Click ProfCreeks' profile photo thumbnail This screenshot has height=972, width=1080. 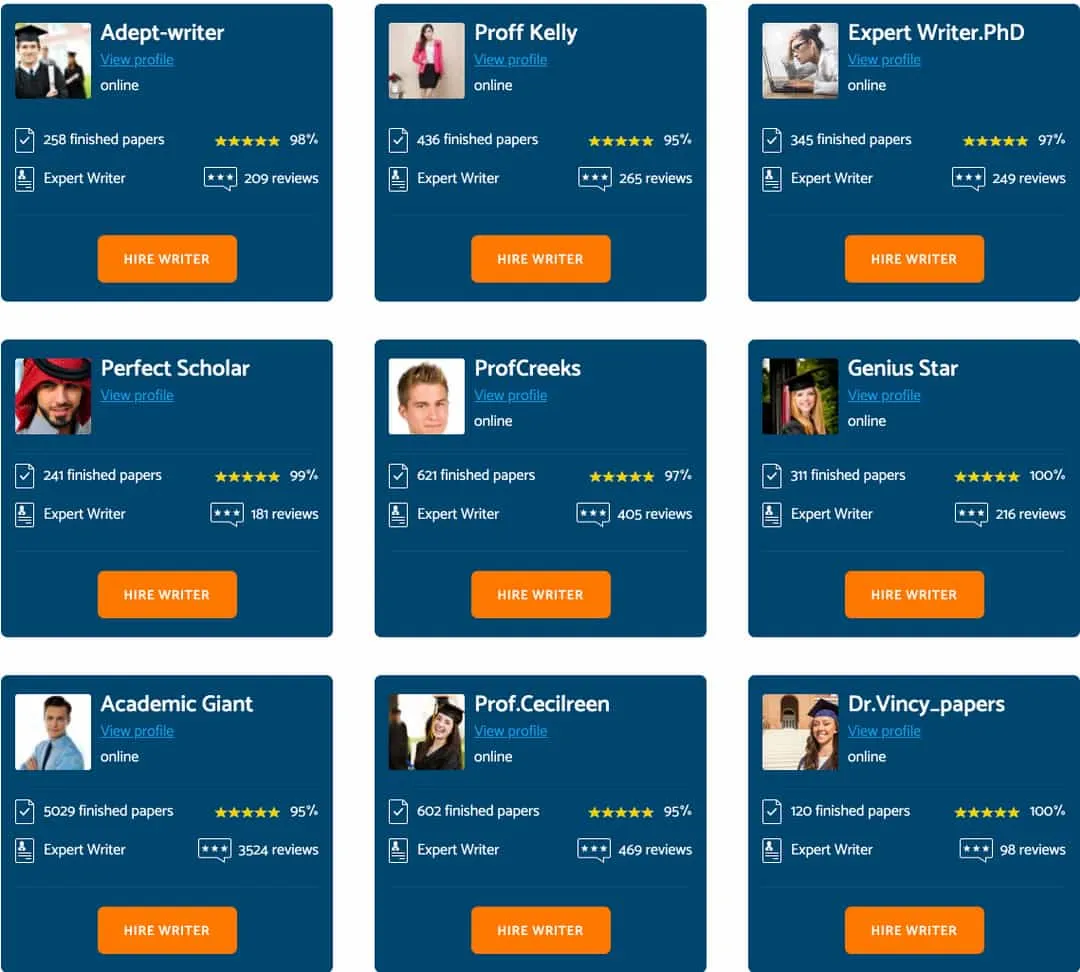click(426, 396)
